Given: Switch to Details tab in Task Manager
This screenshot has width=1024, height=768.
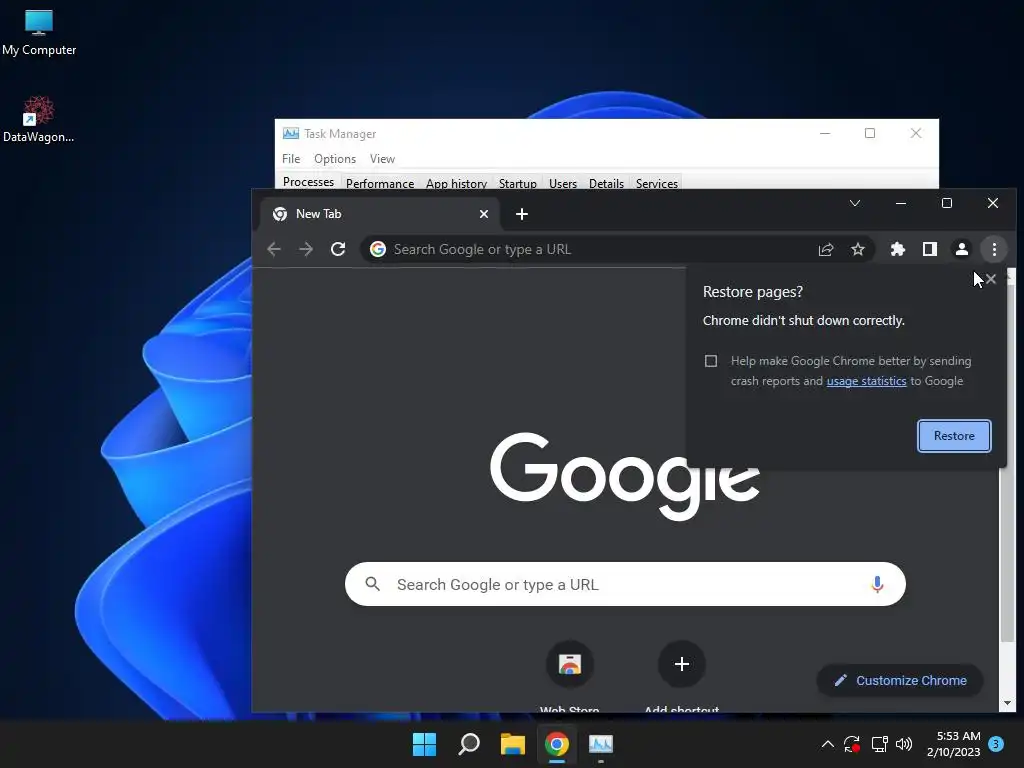Looking at the screenshot, I should point(606,183).
